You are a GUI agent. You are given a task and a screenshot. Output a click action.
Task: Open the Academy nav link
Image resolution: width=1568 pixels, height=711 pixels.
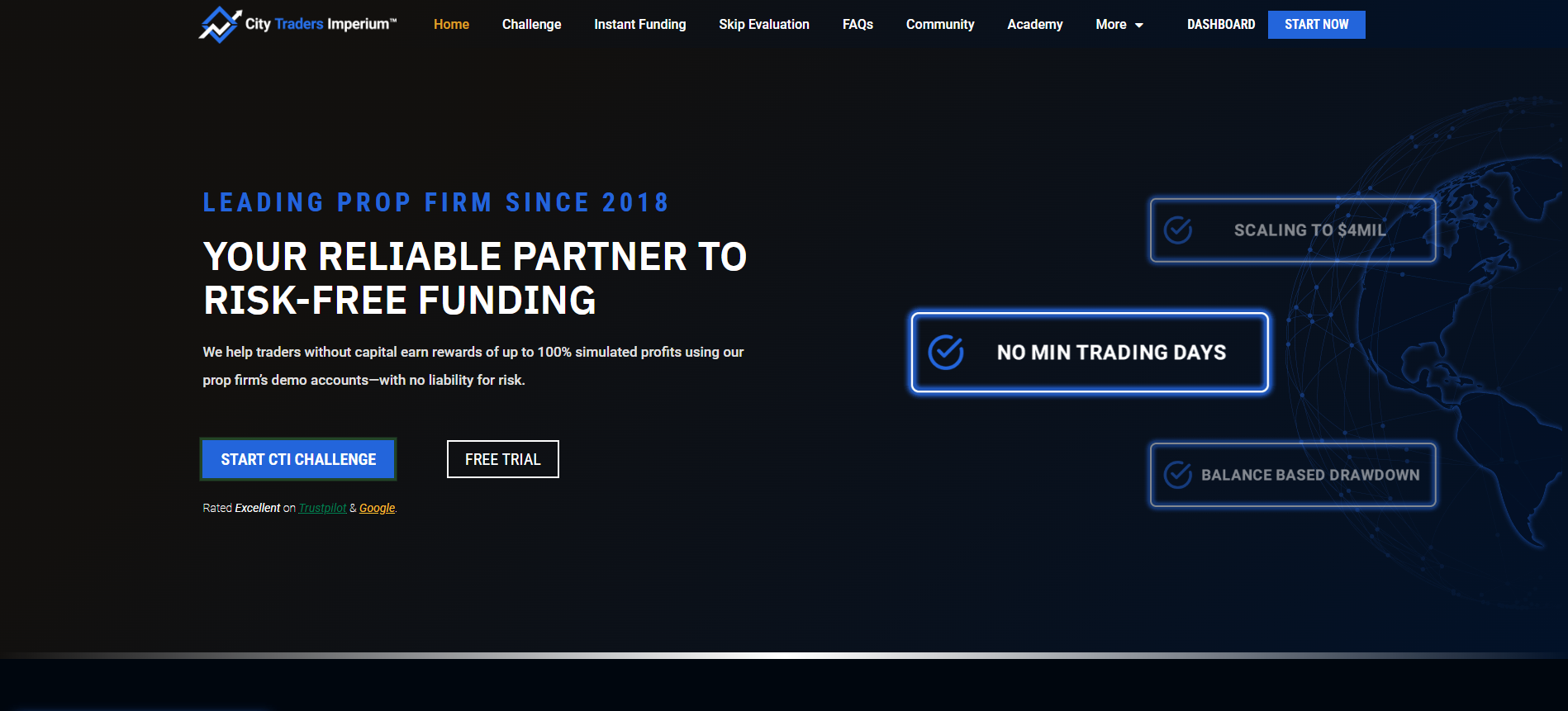[x=1035, y=25]
